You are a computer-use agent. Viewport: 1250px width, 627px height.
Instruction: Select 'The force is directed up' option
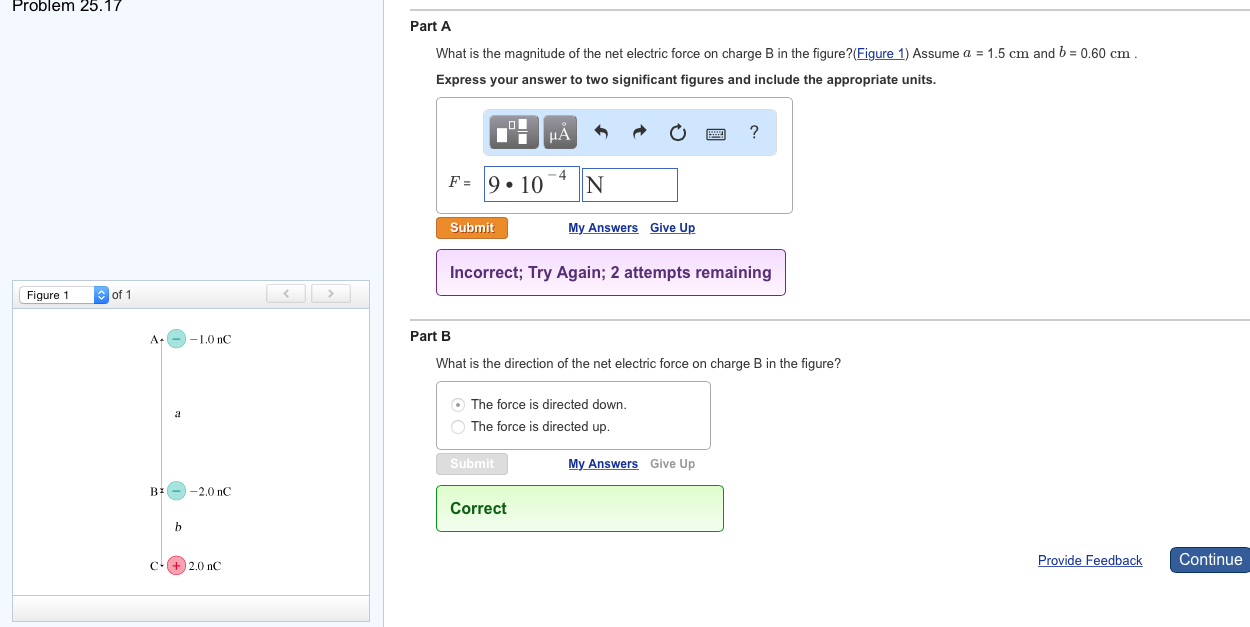(457, 426)
